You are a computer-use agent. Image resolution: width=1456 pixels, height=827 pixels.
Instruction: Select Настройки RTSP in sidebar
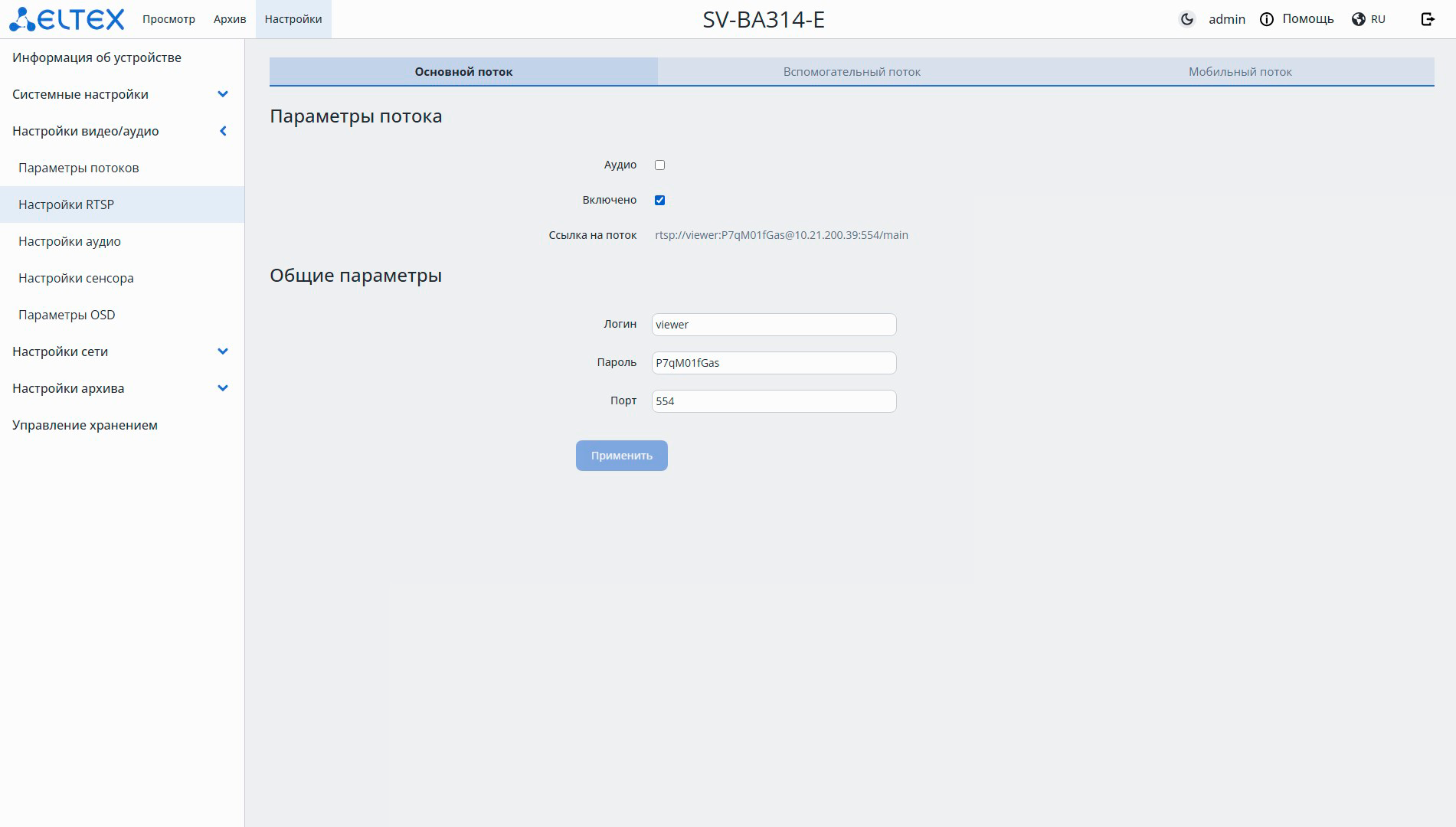123,204
